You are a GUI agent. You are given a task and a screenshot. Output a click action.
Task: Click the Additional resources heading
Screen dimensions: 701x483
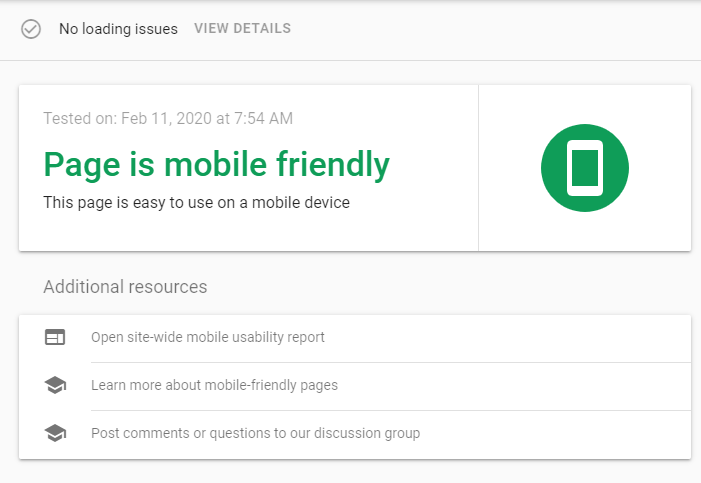[x=125, y=287]
